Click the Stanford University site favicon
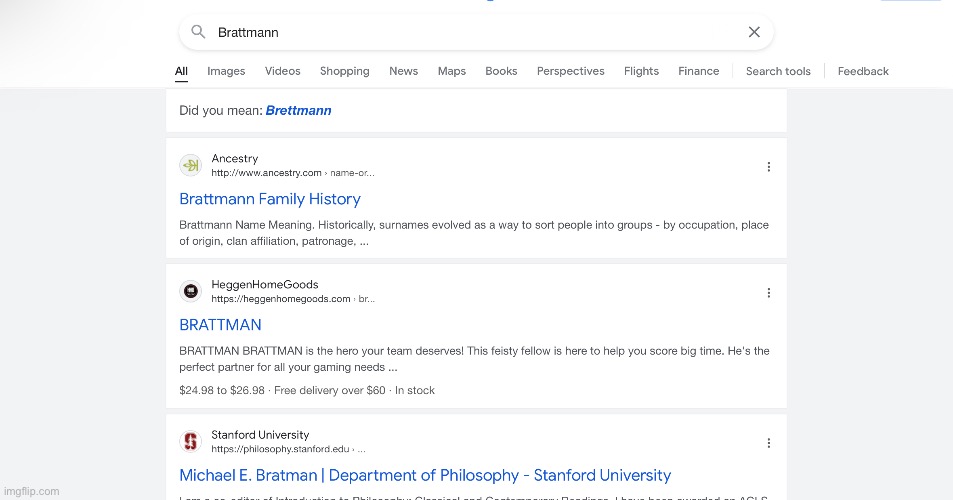 190,442
